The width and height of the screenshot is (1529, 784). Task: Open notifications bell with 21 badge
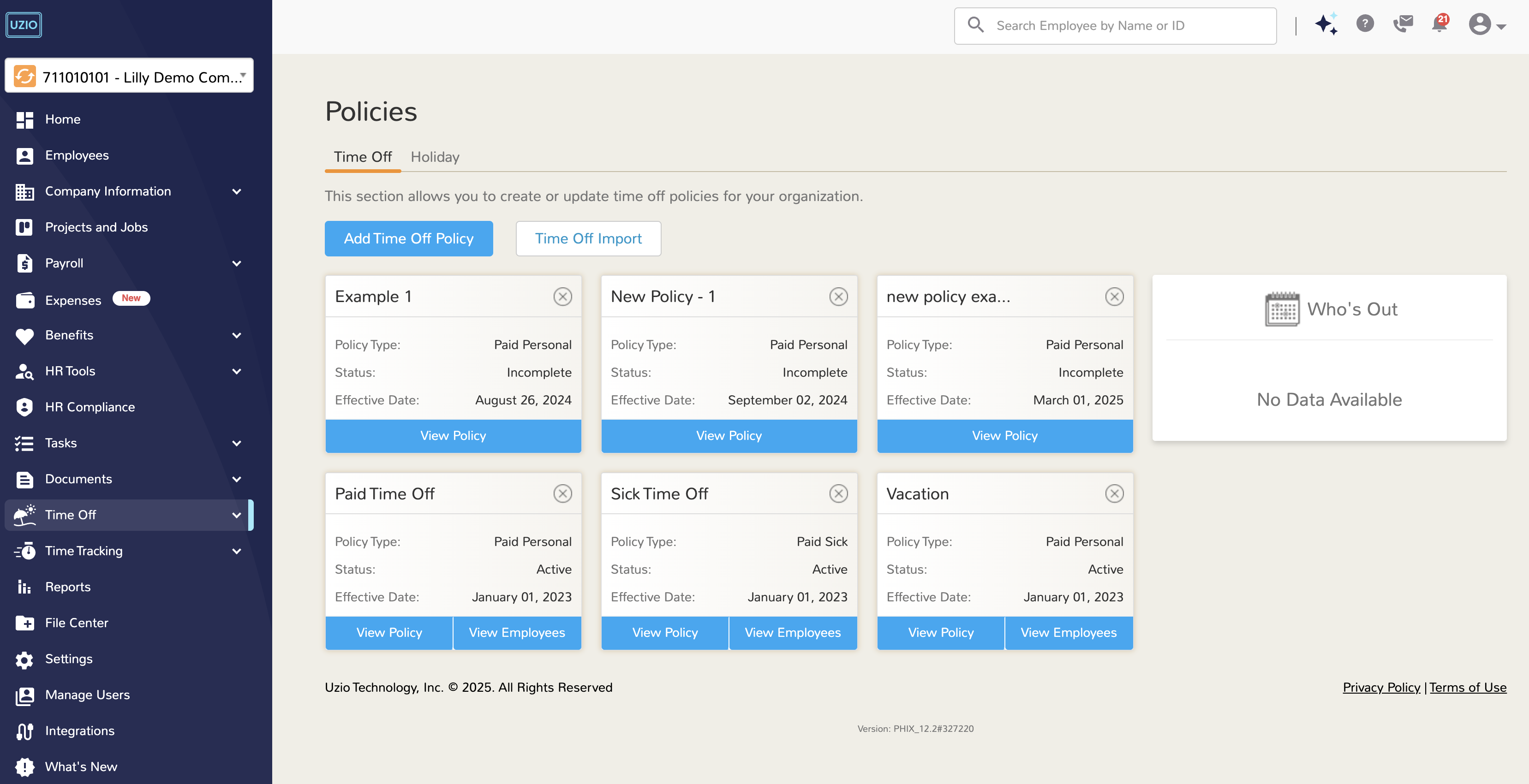pyautogui.click(x=1439, y=24)
